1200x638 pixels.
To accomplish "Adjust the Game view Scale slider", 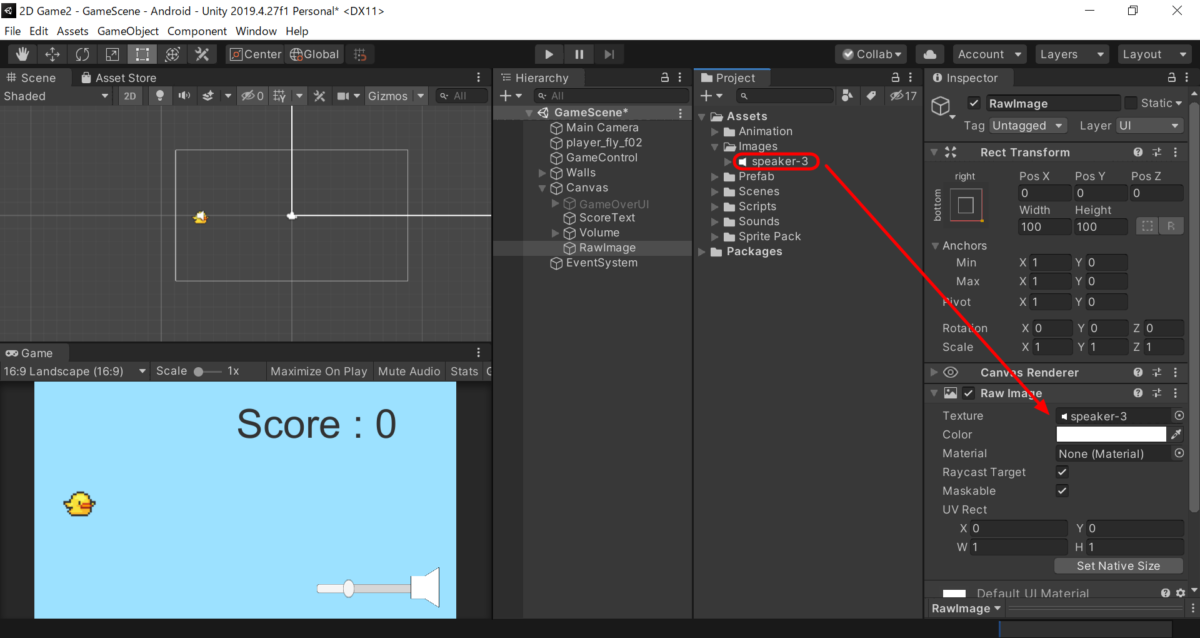I will 207,371.
